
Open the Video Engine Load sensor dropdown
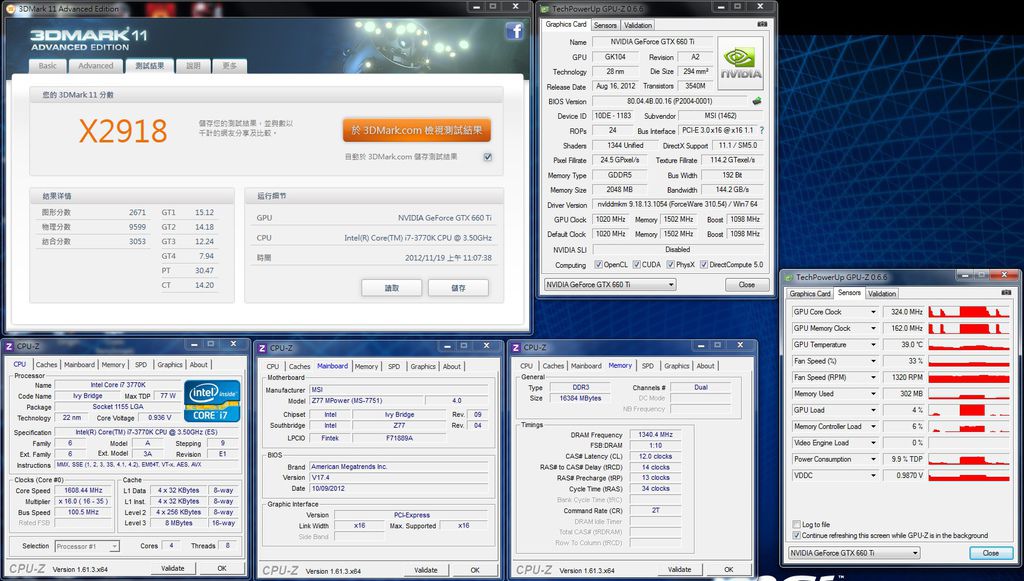(x=873, y=443)
